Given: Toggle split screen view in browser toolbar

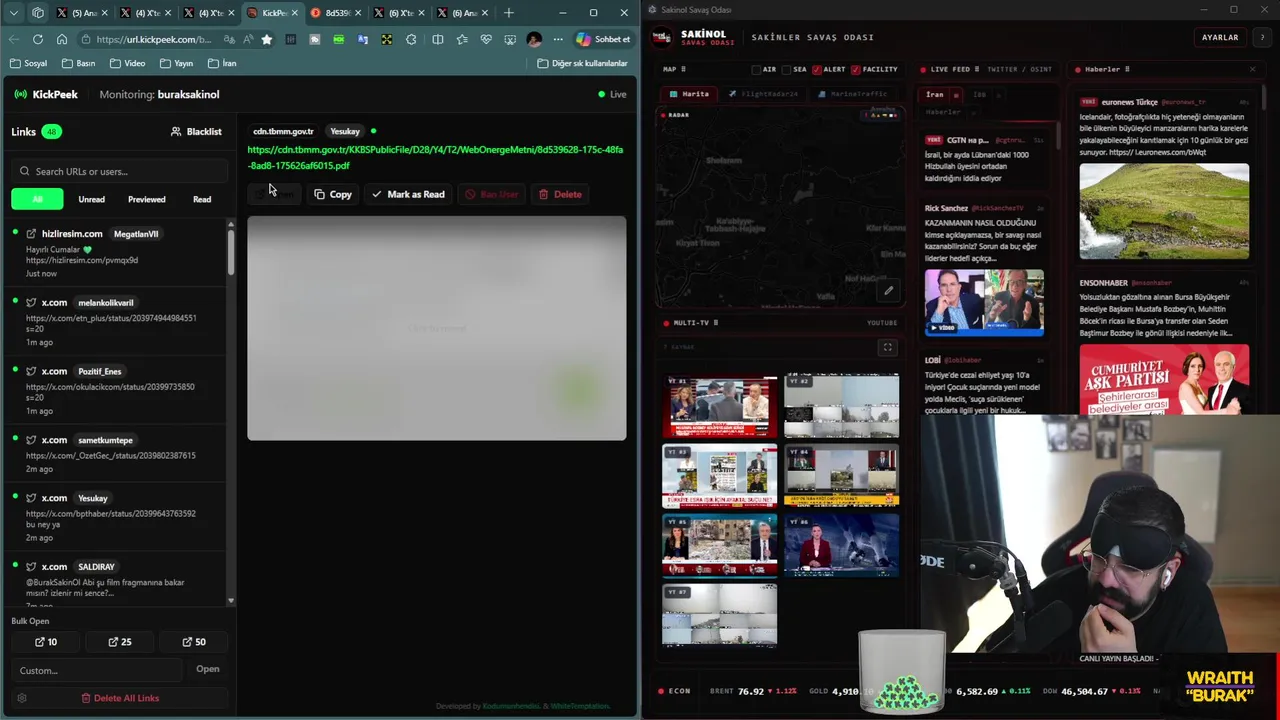Looking at the screenshot, I should click(x=437, y=39).
